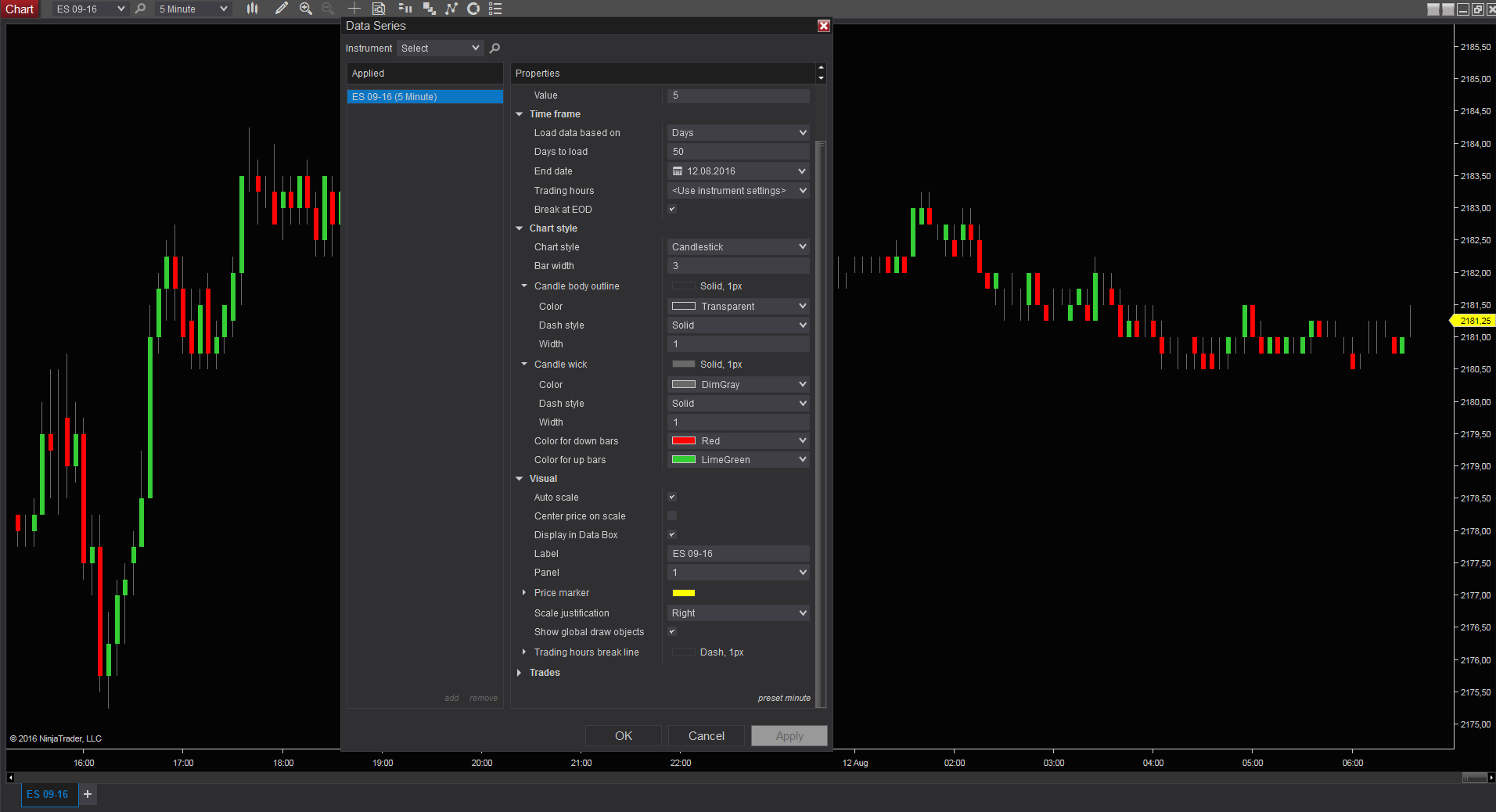The width and height of the screenshot is (1496, 812).
Task: Click the Apply button
Action: pos(789,736)
